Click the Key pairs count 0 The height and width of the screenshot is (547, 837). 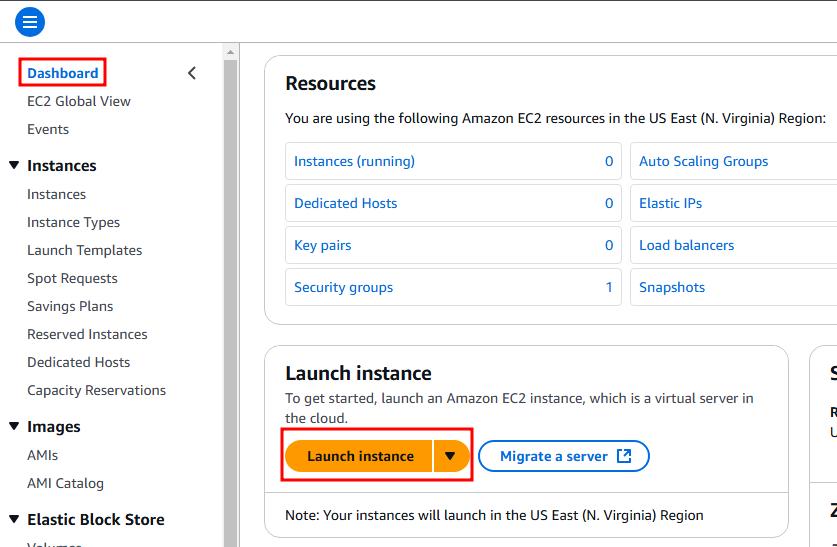pyautogui.click(x=609, y=245)
